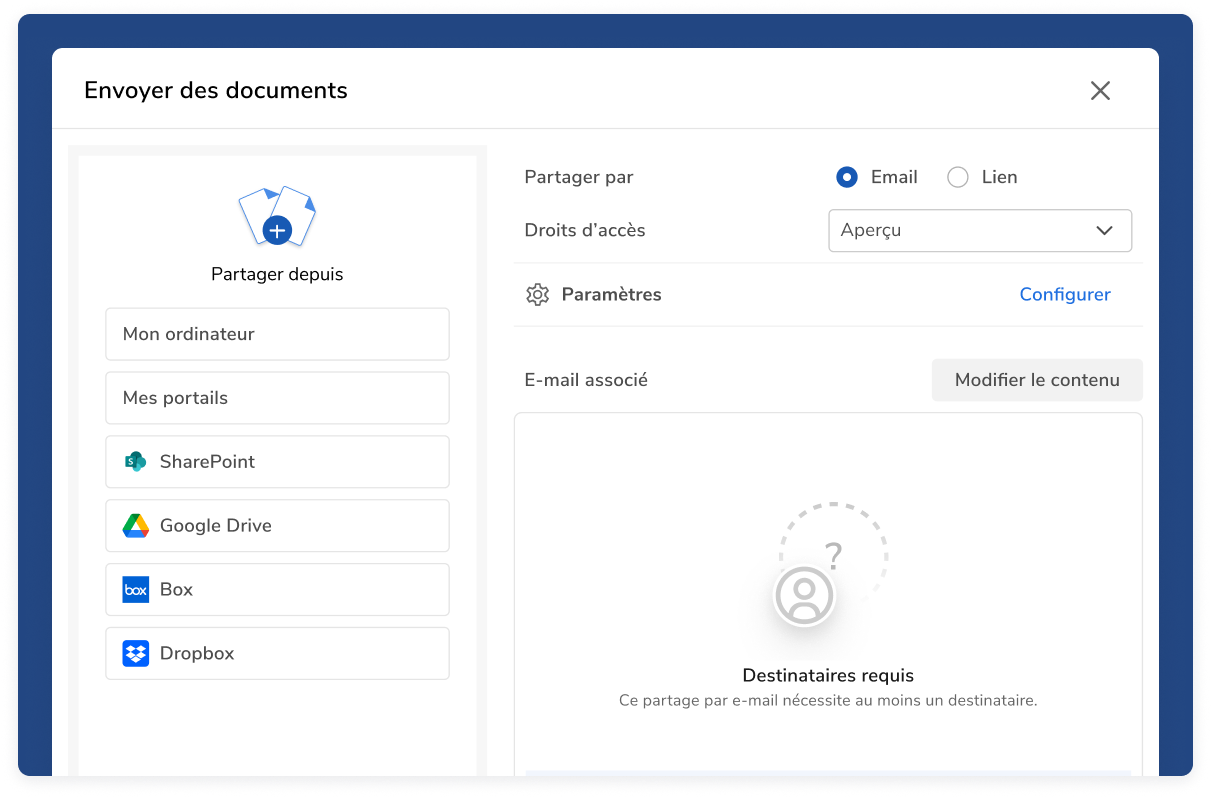The width and height of the screenshot is (1211, 798).
Task: Click the chevron arrow in Aperçu field
Action: pos(1104,230)
